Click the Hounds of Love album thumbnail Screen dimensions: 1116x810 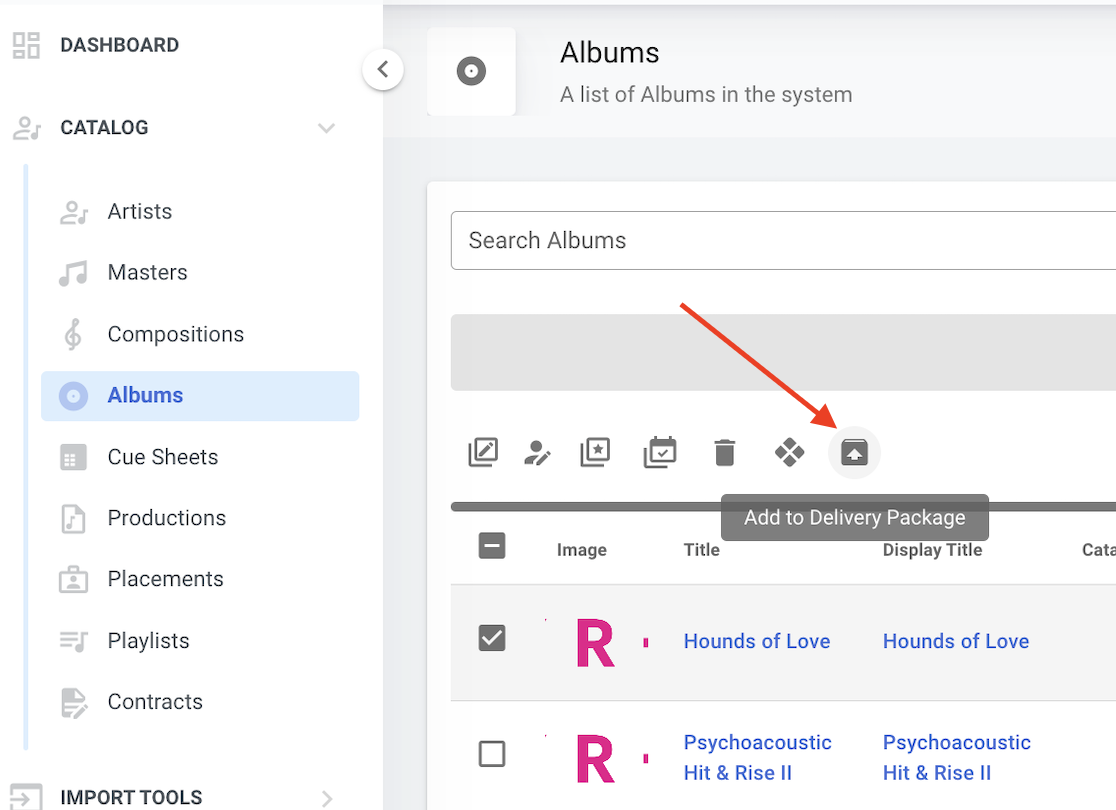coord(596,642)
